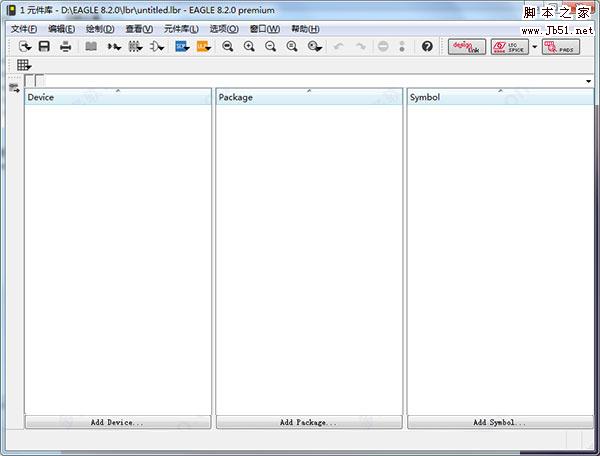Screen dimensions: 600x456
Task: Open the Design Link button
Action: click(x=466, y=47)
